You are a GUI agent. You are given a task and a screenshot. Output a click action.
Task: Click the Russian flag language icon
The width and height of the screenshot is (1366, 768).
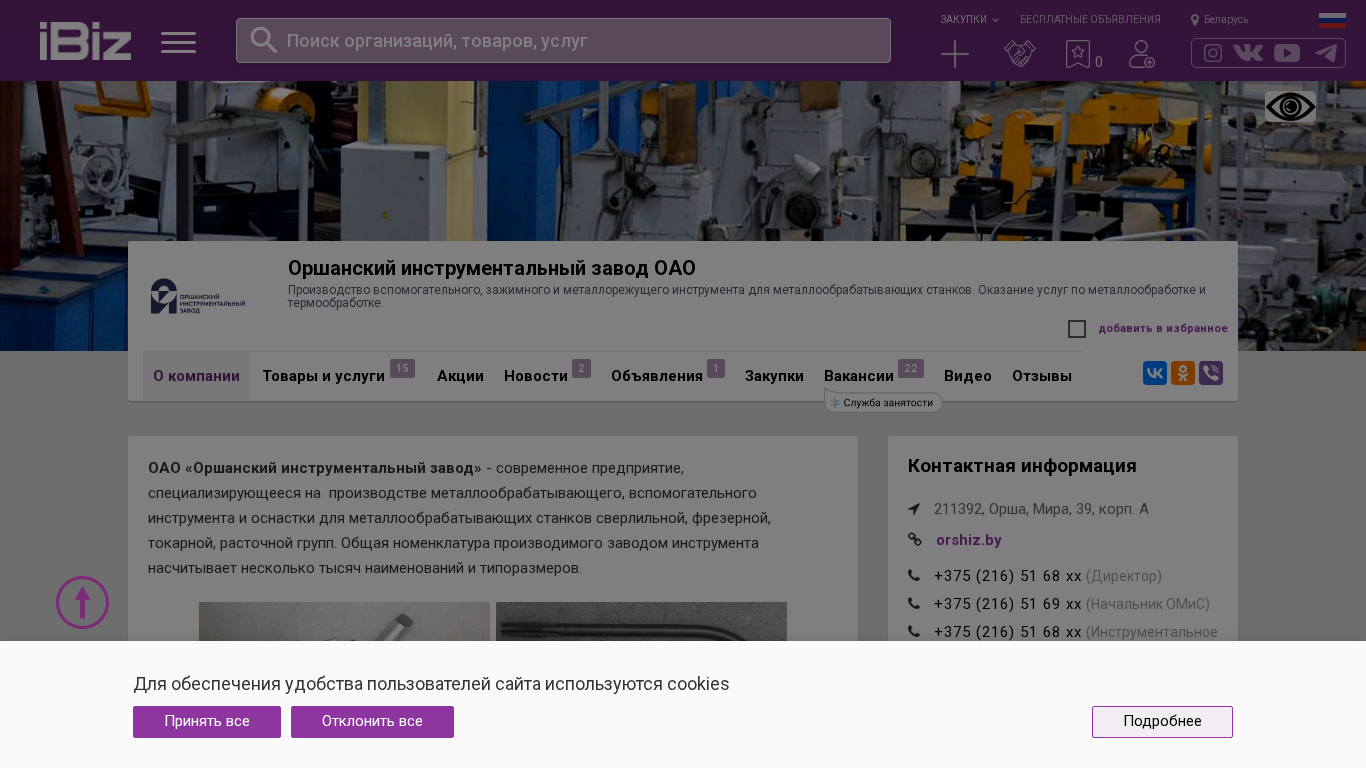click(x=1332, y=20)
